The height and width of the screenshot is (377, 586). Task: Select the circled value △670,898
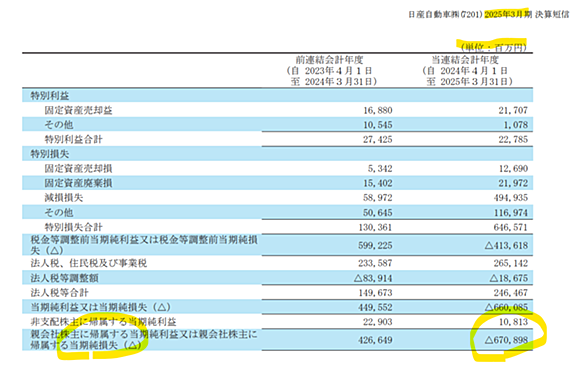pos(506,340)
